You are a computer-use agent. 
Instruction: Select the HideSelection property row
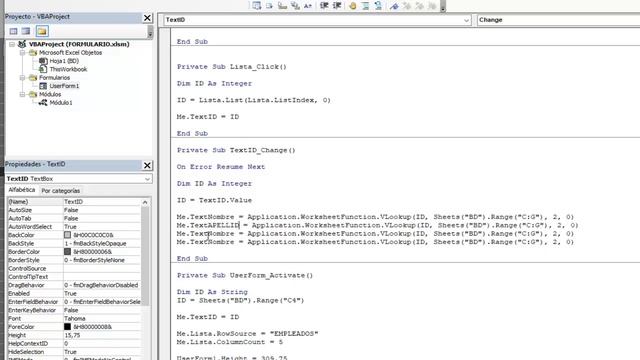tap(74, 352)
